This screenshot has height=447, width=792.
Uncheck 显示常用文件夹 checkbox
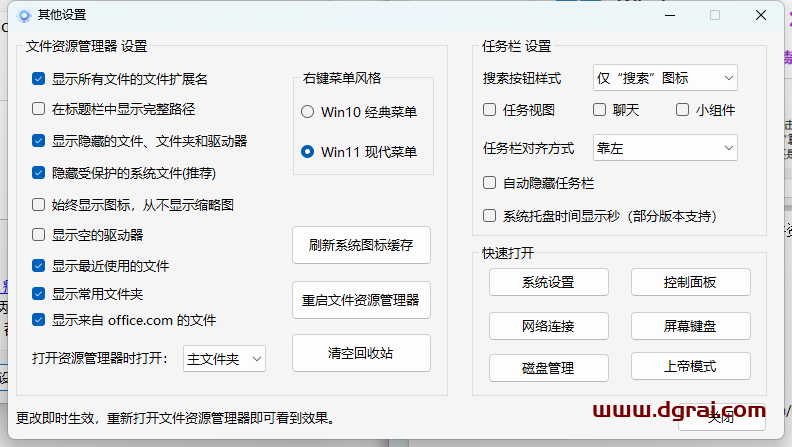click(38, 293)
